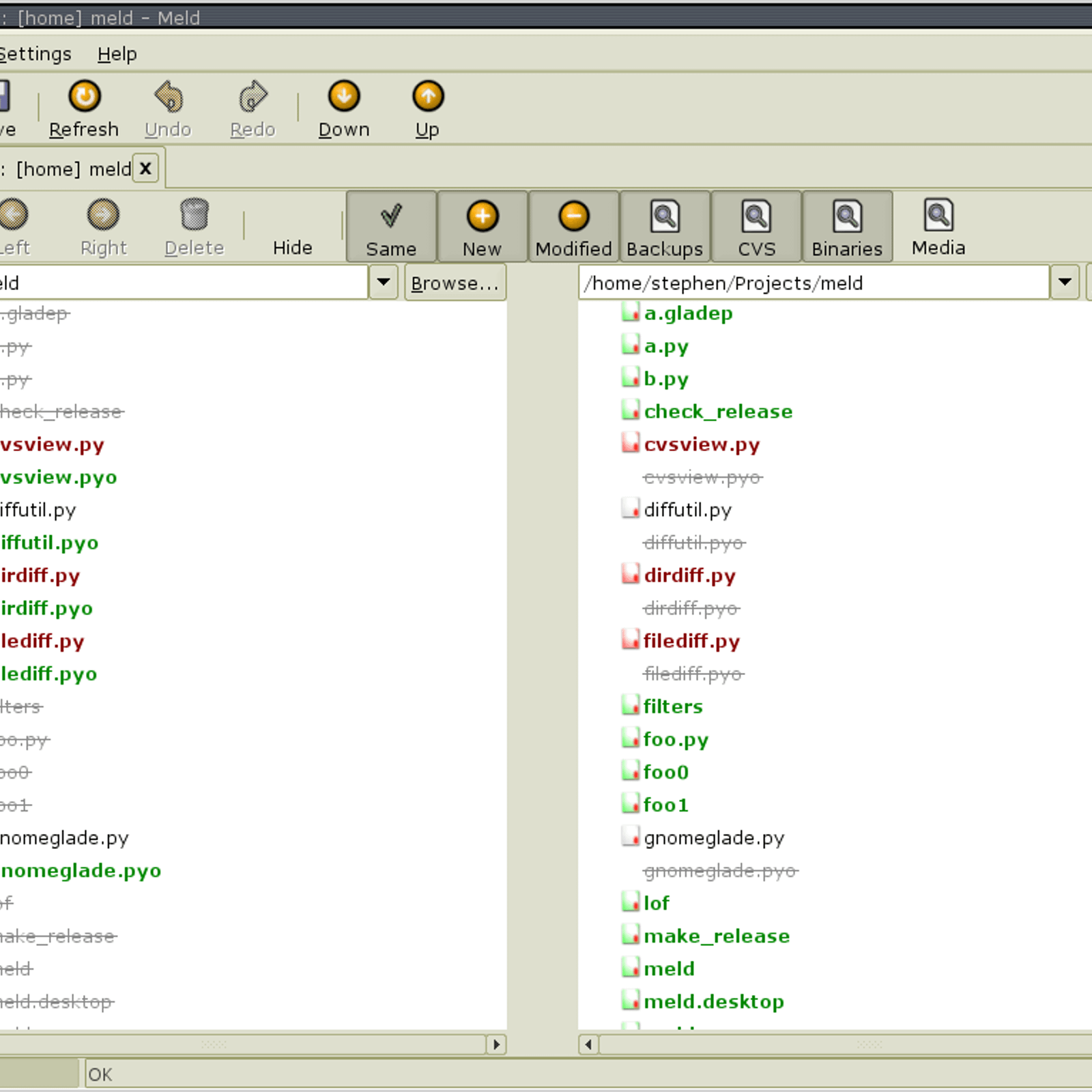Click the right pane cvsview.py file icon
1092x1092 pixels.
[x=631, y=443]
